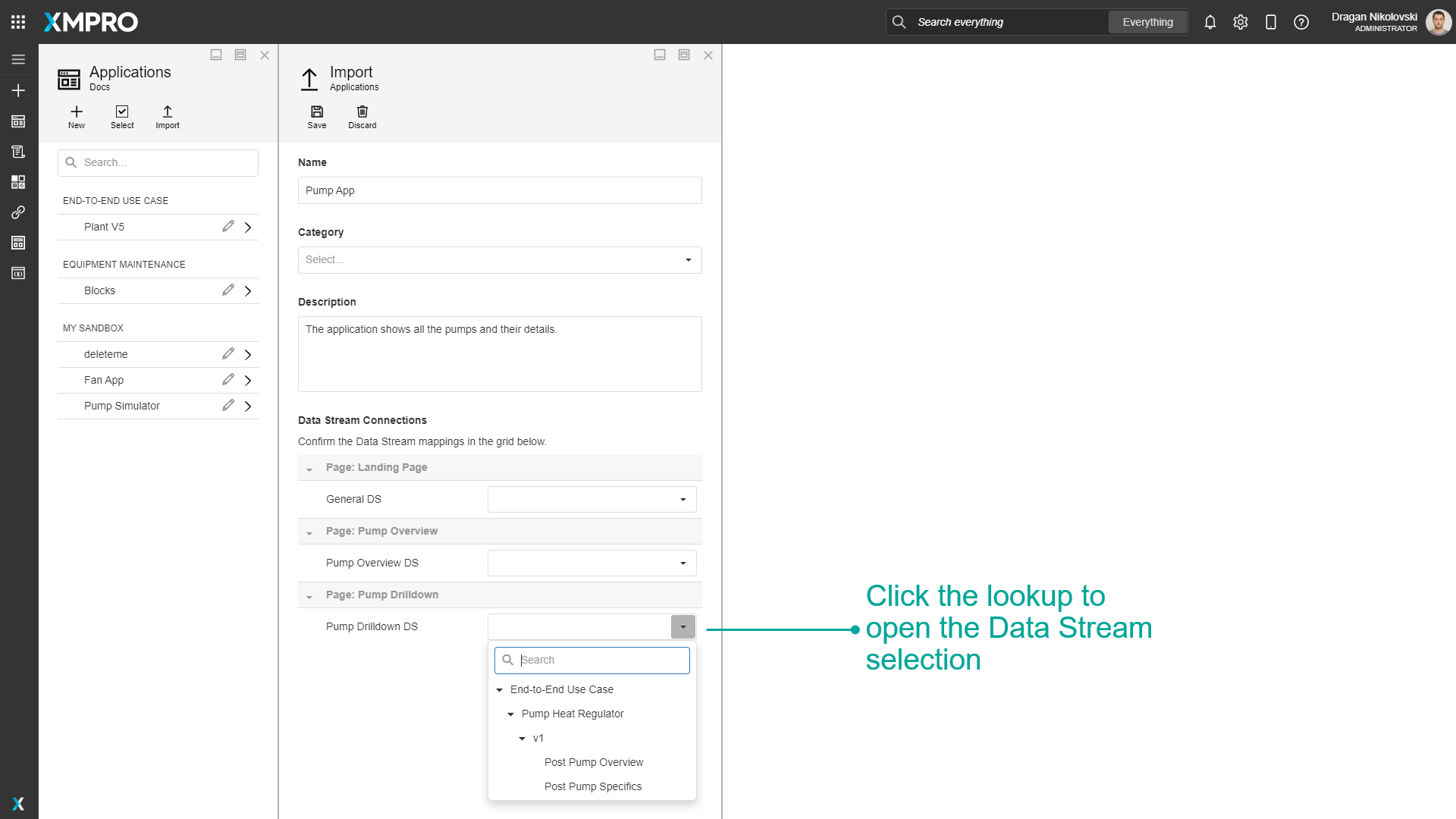Click the New icon to create application
Viewport: 1456px width, 819px height.
[76, 117]
